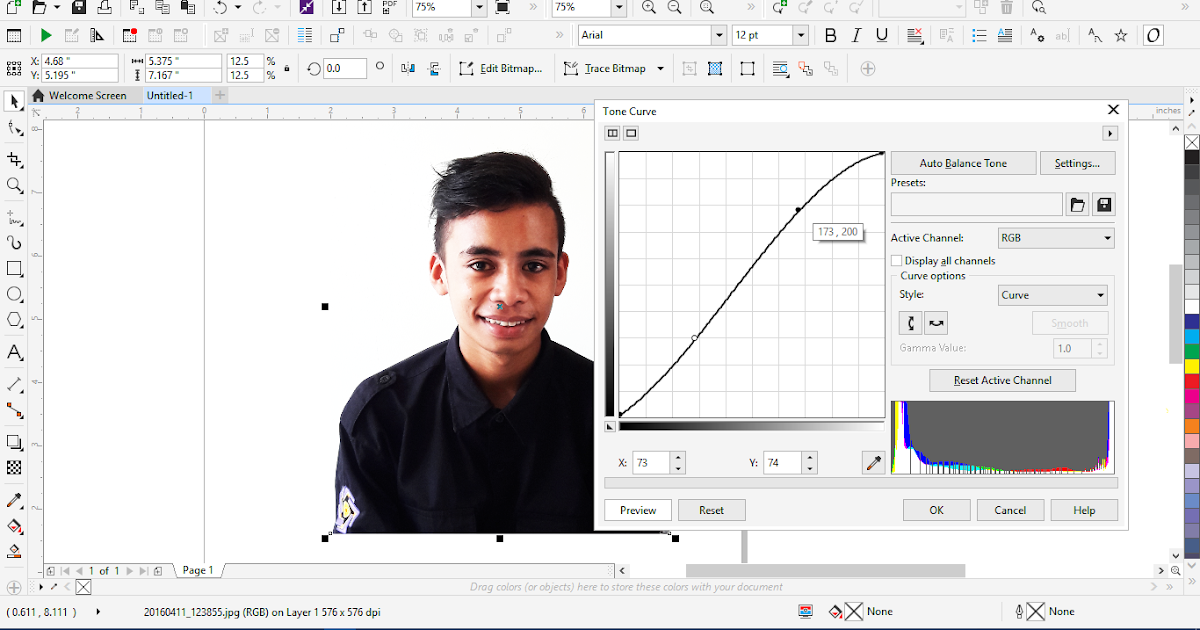1200x630 pixels.
Task: Use the eyedropper in the Tone Curve dialog
Action: [x=872, y=462]
